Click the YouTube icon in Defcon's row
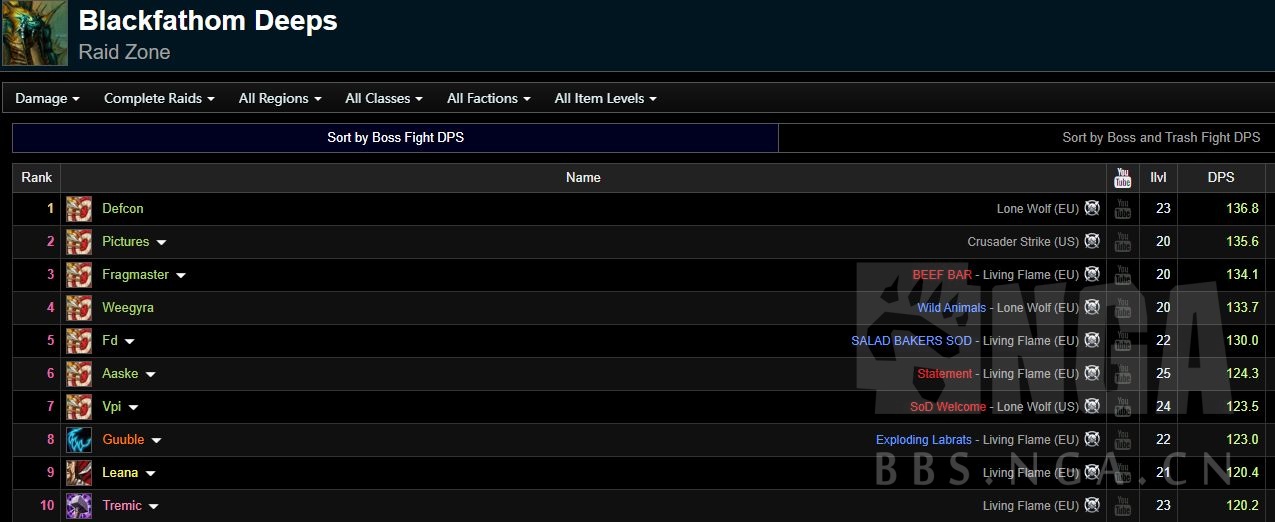1275x522 pixels. coord(1123,209)
